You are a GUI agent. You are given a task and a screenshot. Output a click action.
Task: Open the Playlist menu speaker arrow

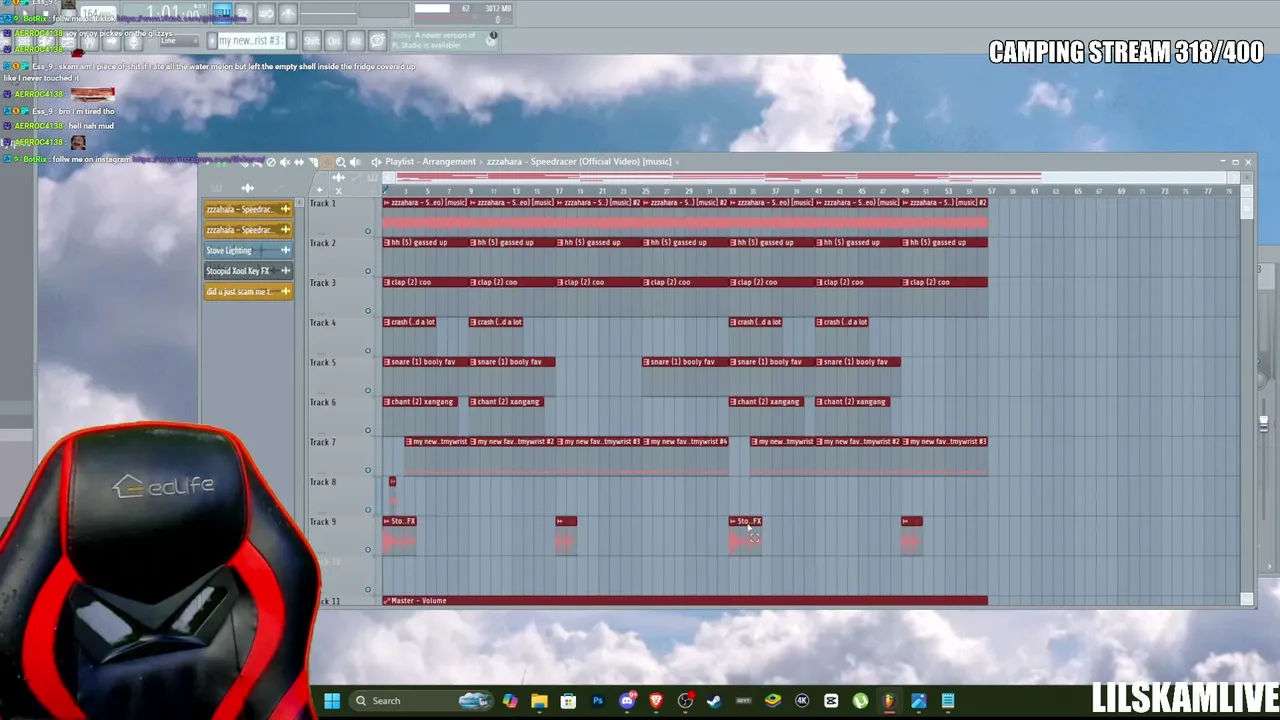376,162
